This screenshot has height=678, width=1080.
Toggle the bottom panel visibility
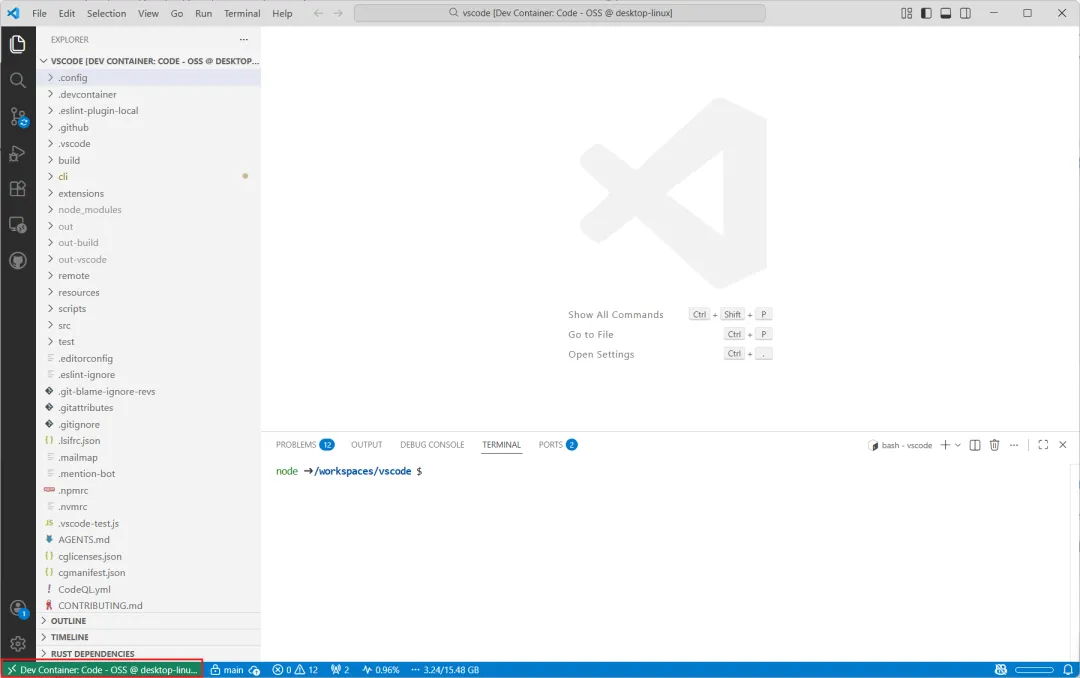pyautogui.click(x=946, y=13)
